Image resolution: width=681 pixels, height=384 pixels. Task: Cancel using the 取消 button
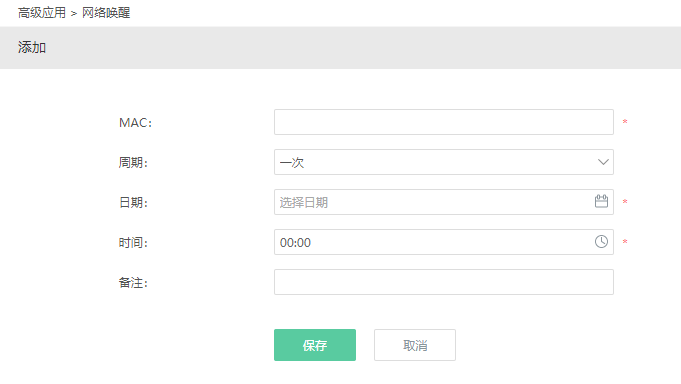(415, 345)
